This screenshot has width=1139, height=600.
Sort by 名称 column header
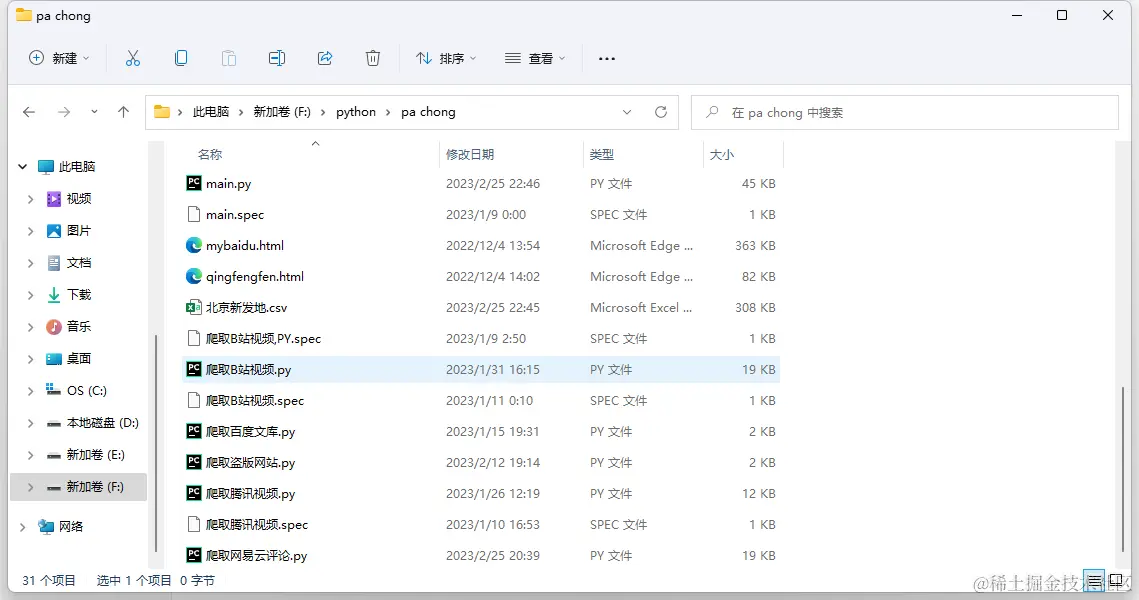[210, 154]
